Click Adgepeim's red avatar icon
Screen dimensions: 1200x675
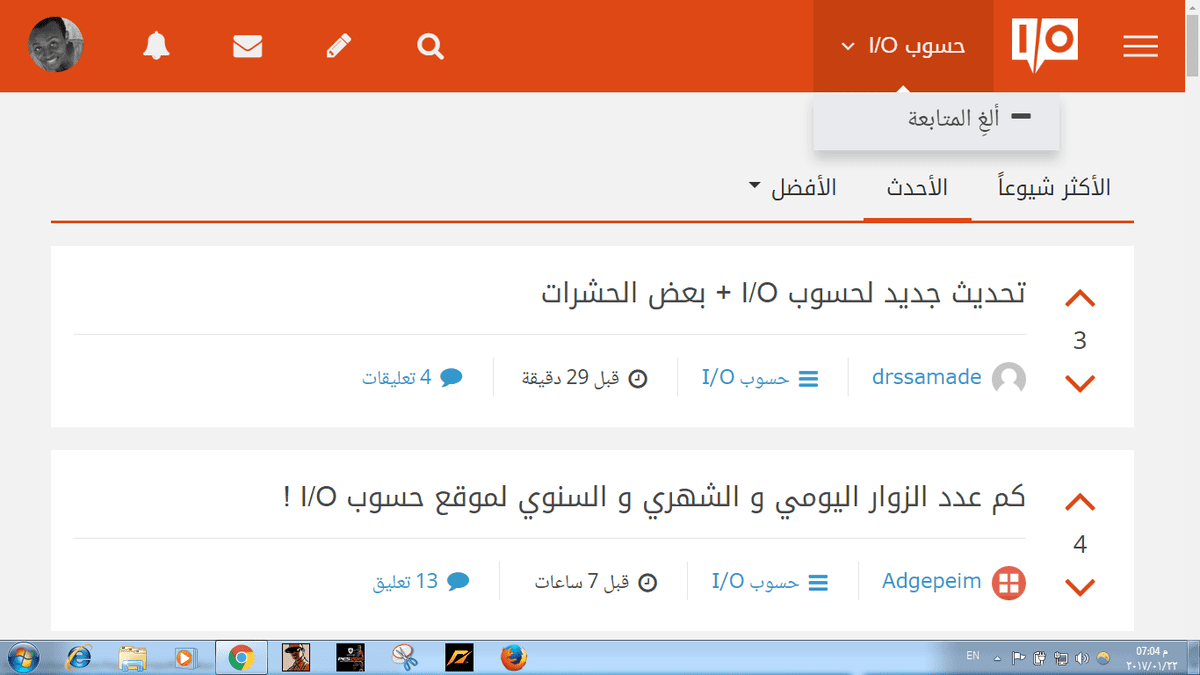click(1009, 583)
